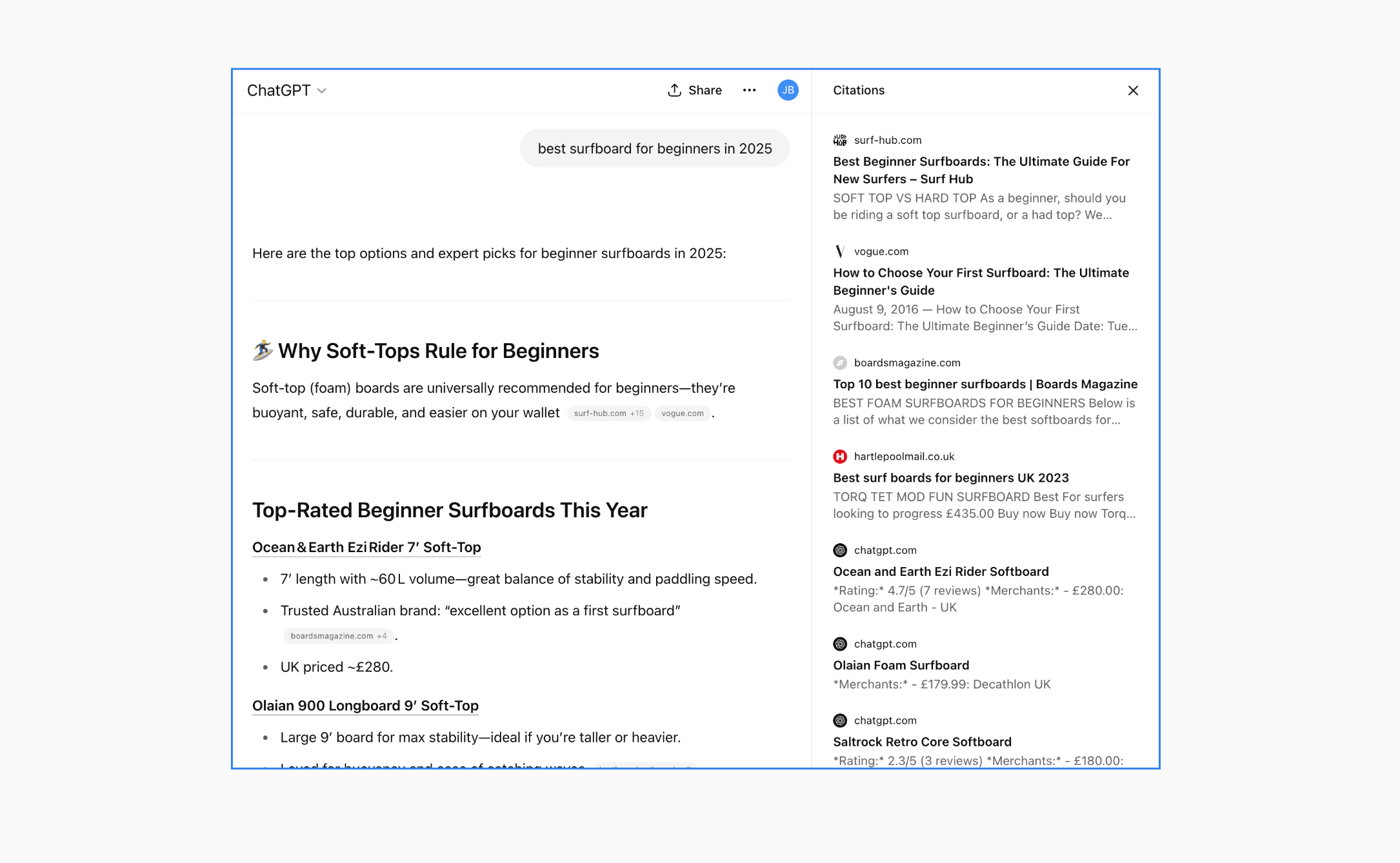
Task: Expand the ChatGPT model dropdown chevron
Action: (x=322, y=91)
